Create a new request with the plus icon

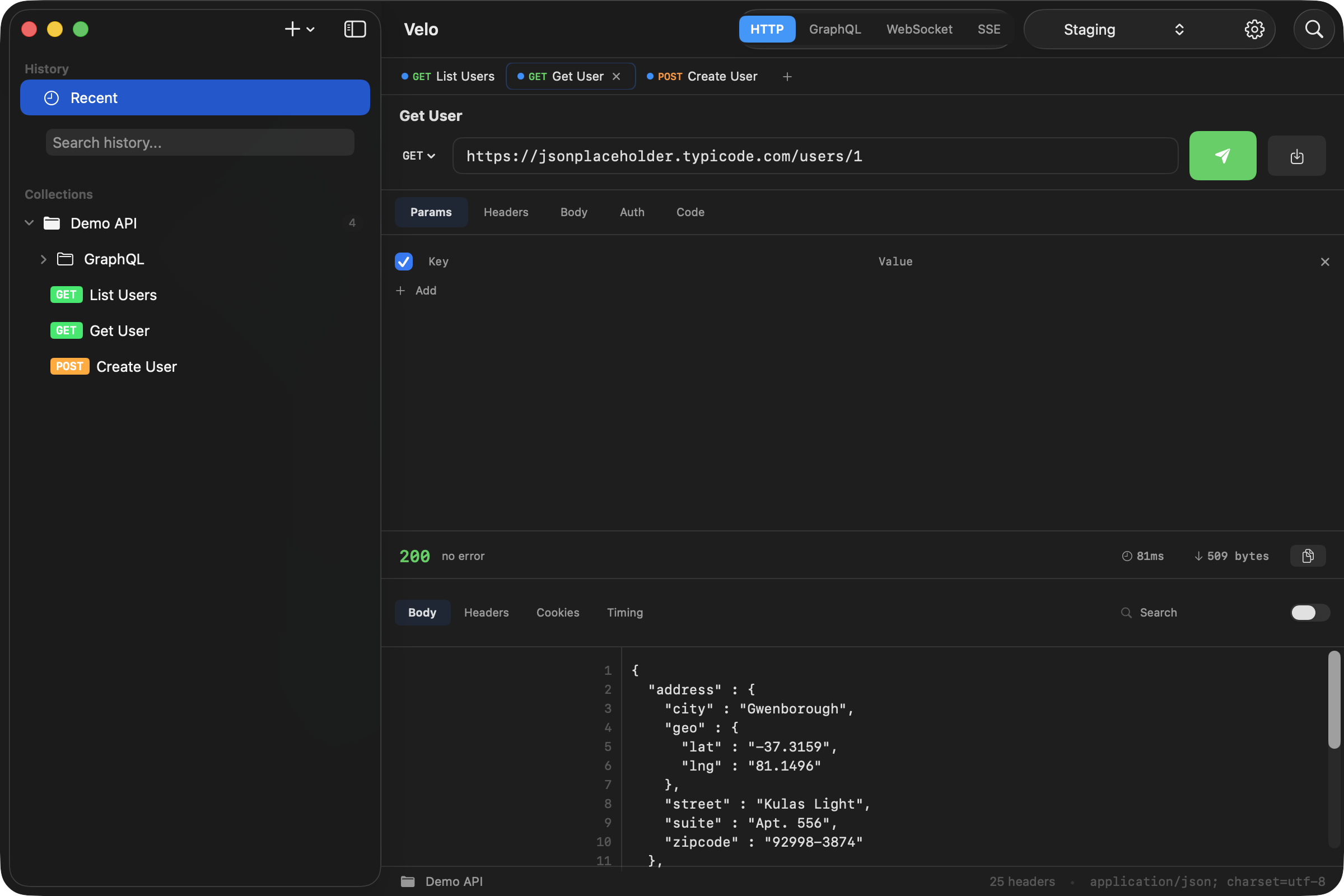tap(291, 29)
